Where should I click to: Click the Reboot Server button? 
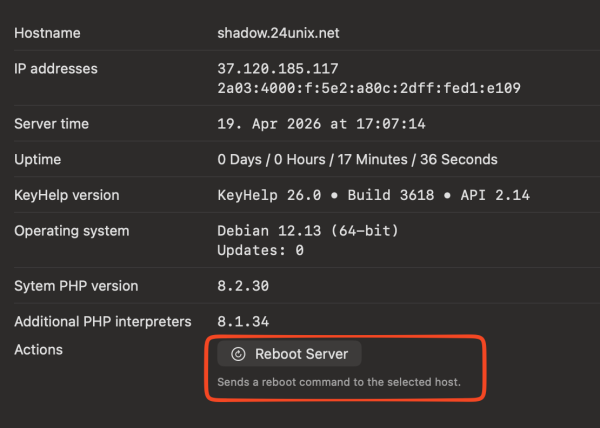289,354
